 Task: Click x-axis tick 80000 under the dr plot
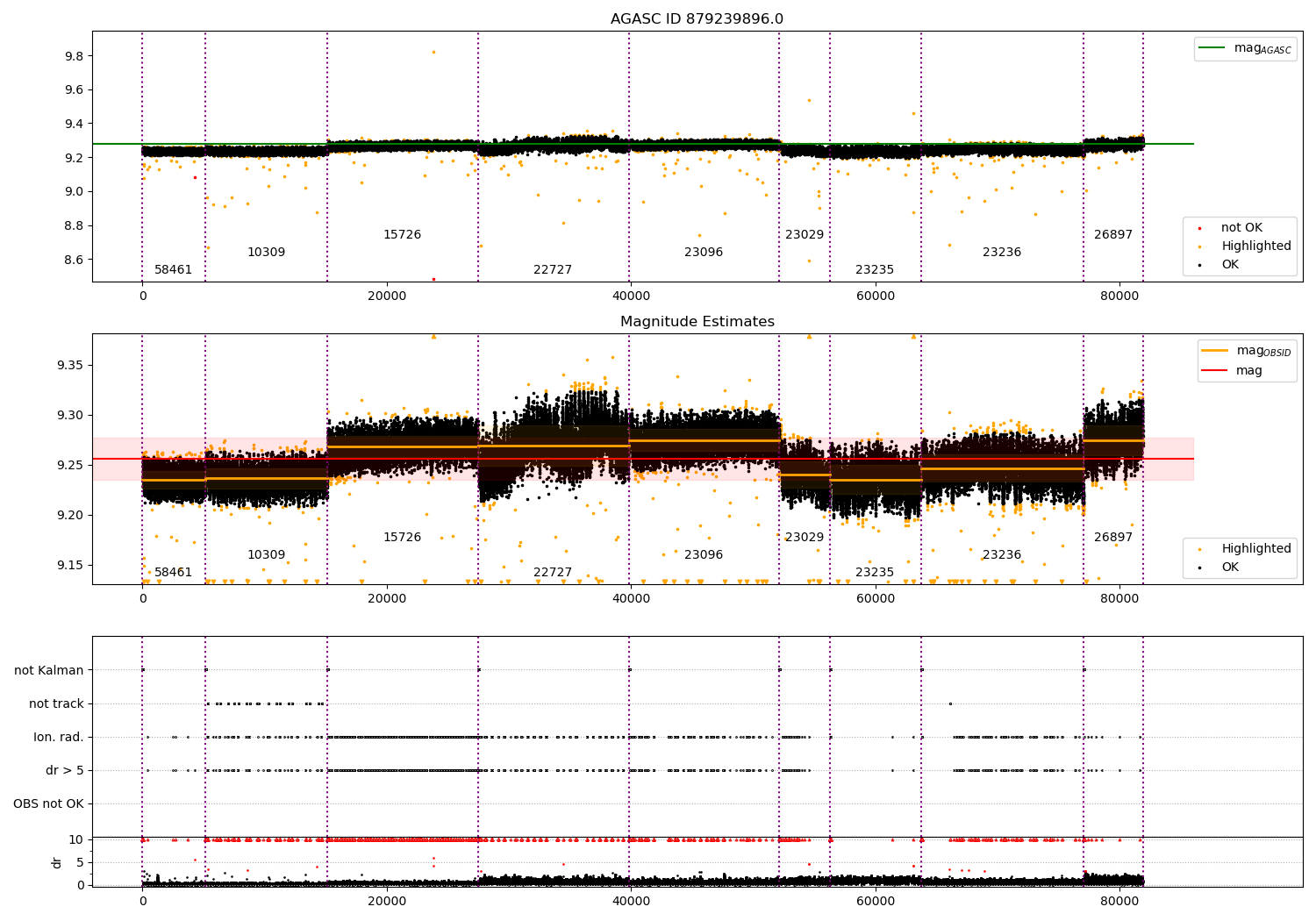tap(1119, 901)
